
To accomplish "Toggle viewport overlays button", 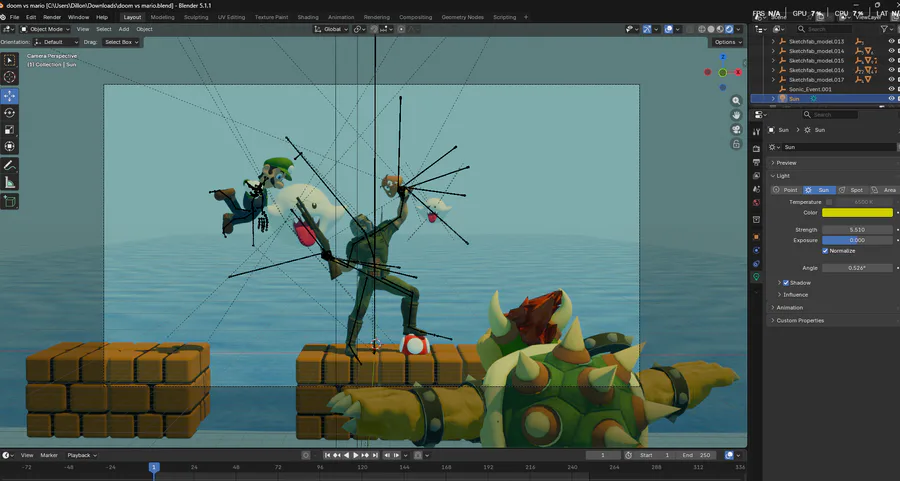I will [x=669, y=29].
